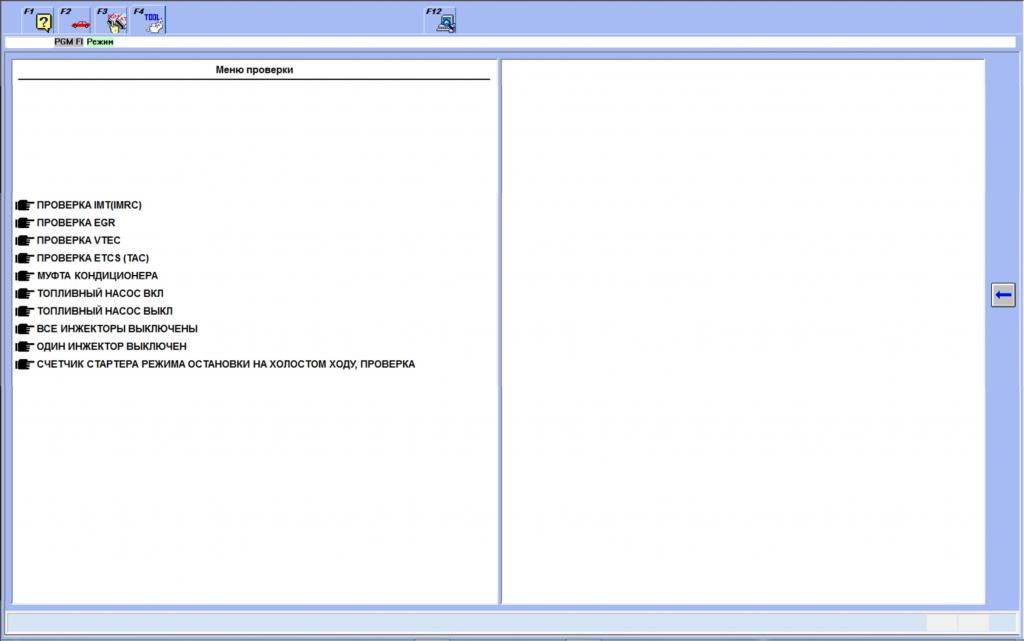Open СЧЕТЧИК СТАРТЕРА РЕЖИМА ОСТАНОВКИ test
This screenshot has height=641, width=1024.
pyautogui.click(x=225, y=364)
